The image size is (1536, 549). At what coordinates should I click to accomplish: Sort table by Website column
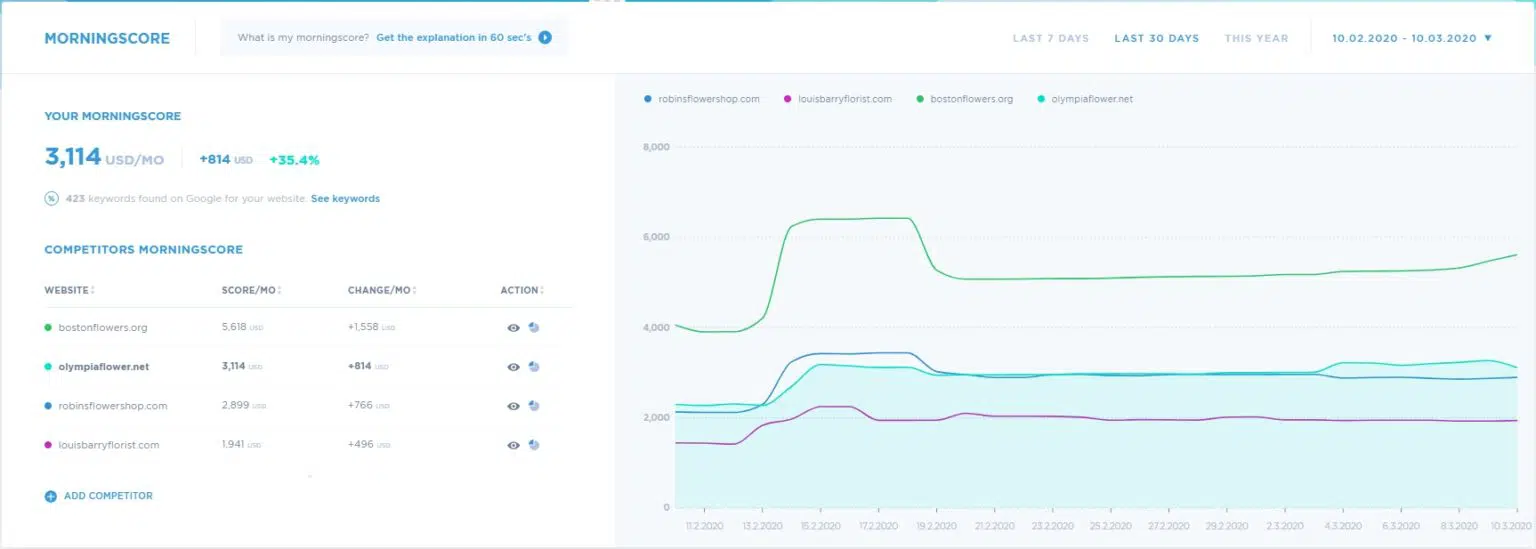[x=69, y=290]
